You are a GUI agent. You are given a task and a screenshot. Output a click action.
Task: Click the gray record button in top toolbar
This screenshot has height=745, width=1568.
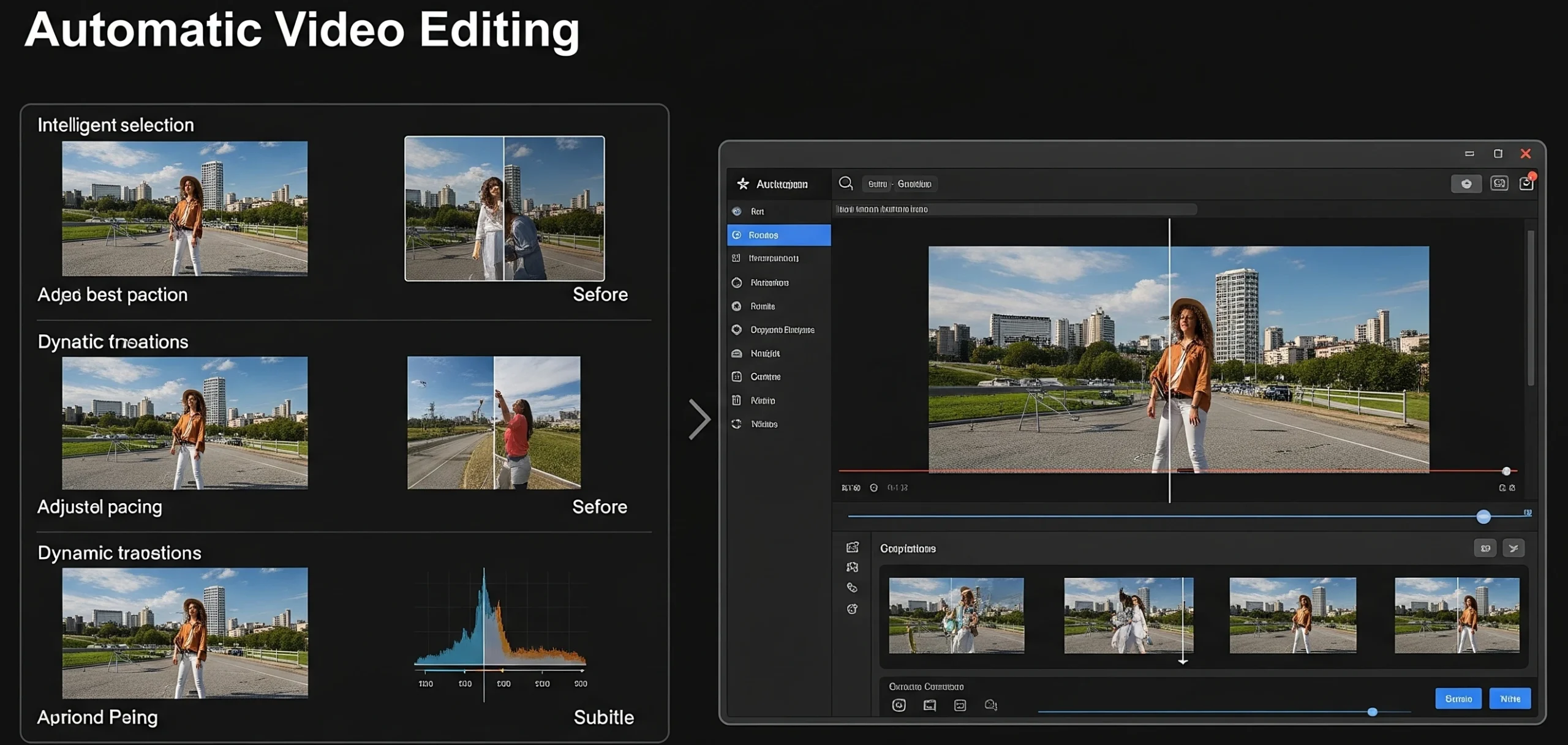coord(1466,184)
